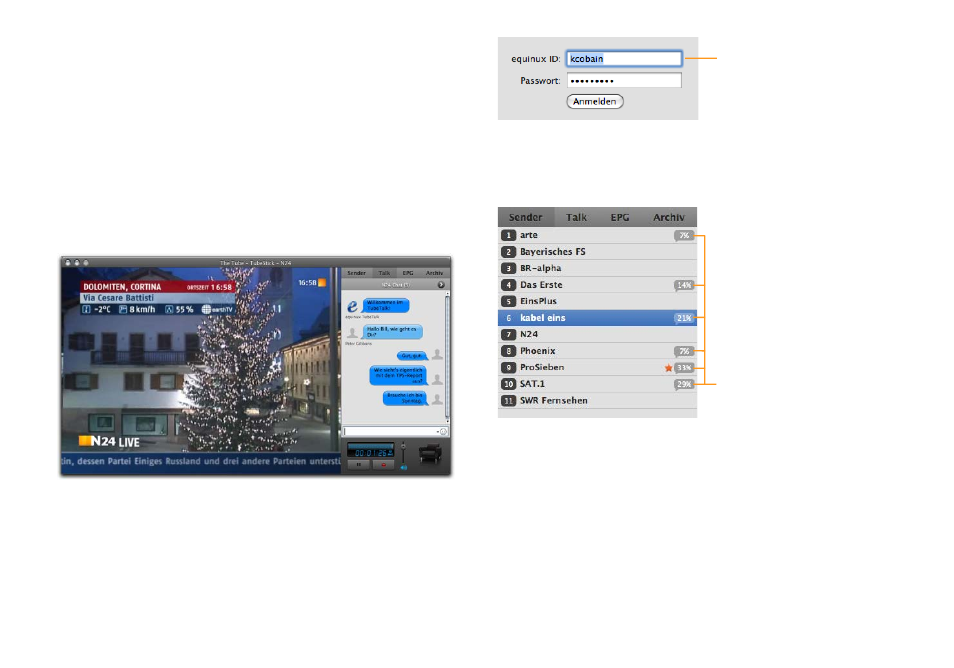This screenshot has height=668, width=954.
Task: Click the Anmelden button
Action: coord(594,102)
